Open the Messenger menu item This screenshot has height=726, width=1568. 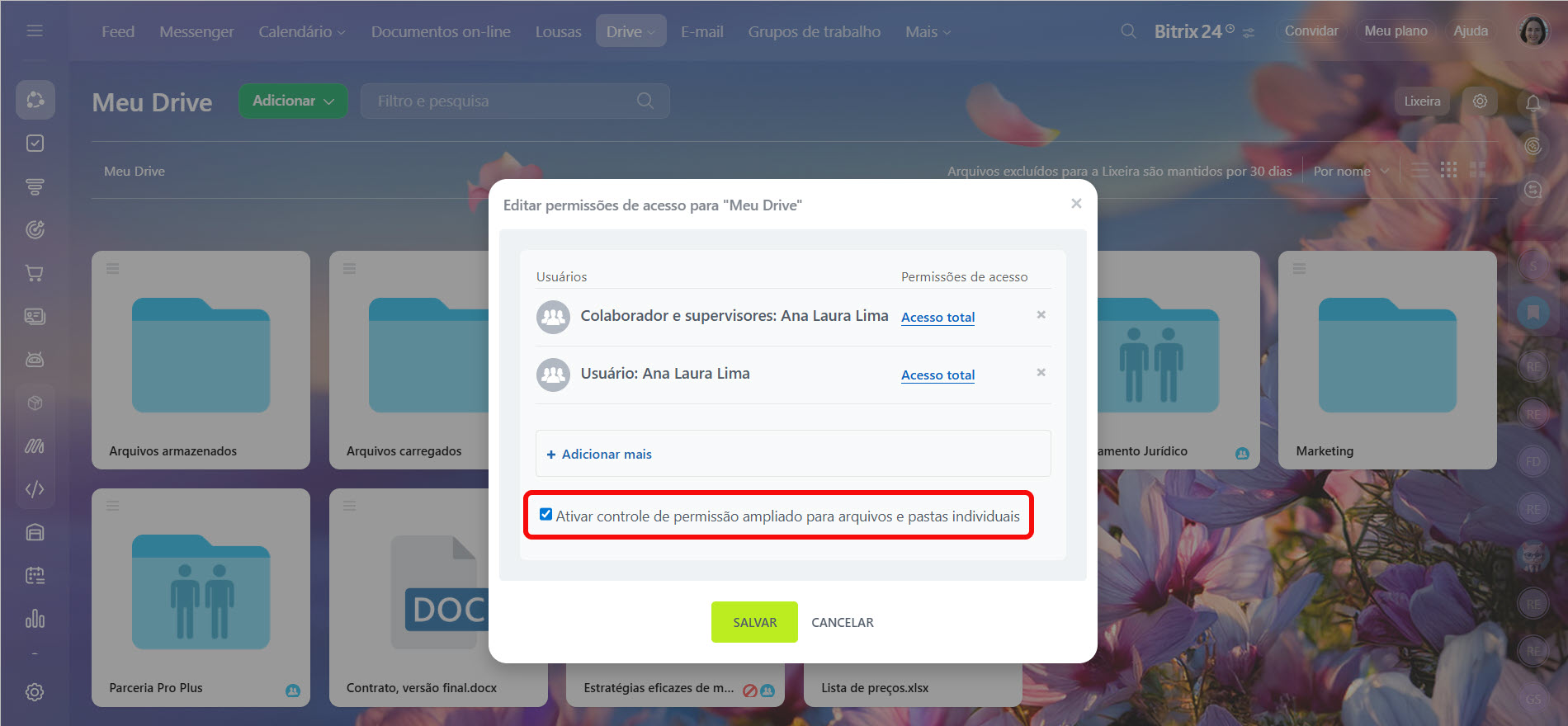[x=196, y=31]
